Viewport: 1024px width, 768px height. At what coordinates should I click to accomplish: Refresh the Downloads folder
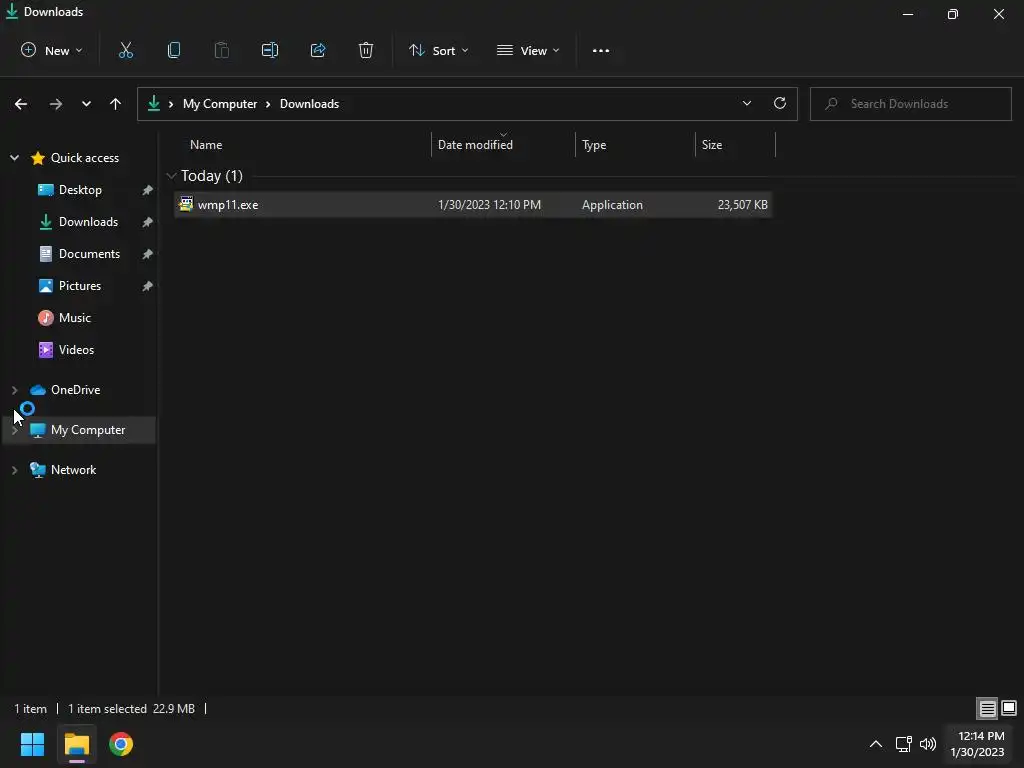click(780, 103)
